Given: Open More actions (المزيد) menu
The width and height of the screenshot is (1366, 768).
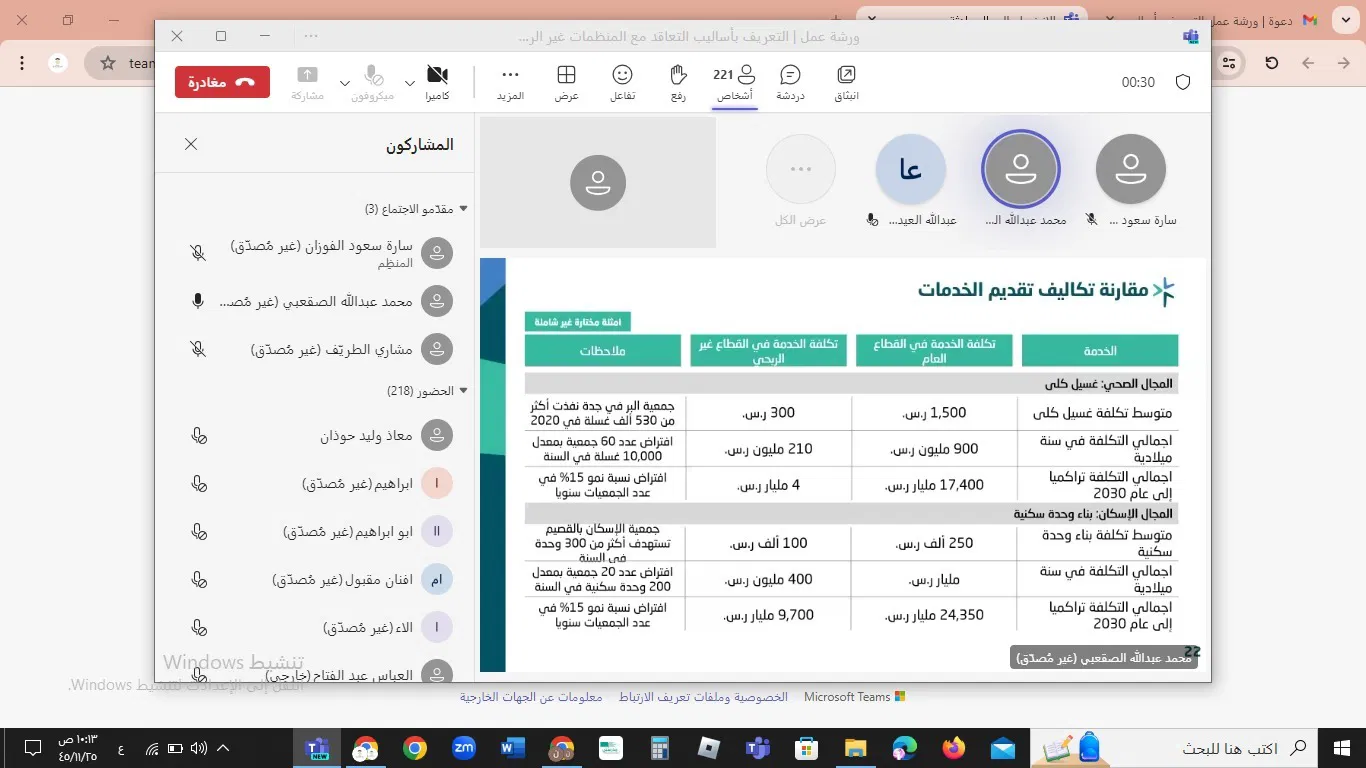Looking at the screenshot, I should click(510, 83).
